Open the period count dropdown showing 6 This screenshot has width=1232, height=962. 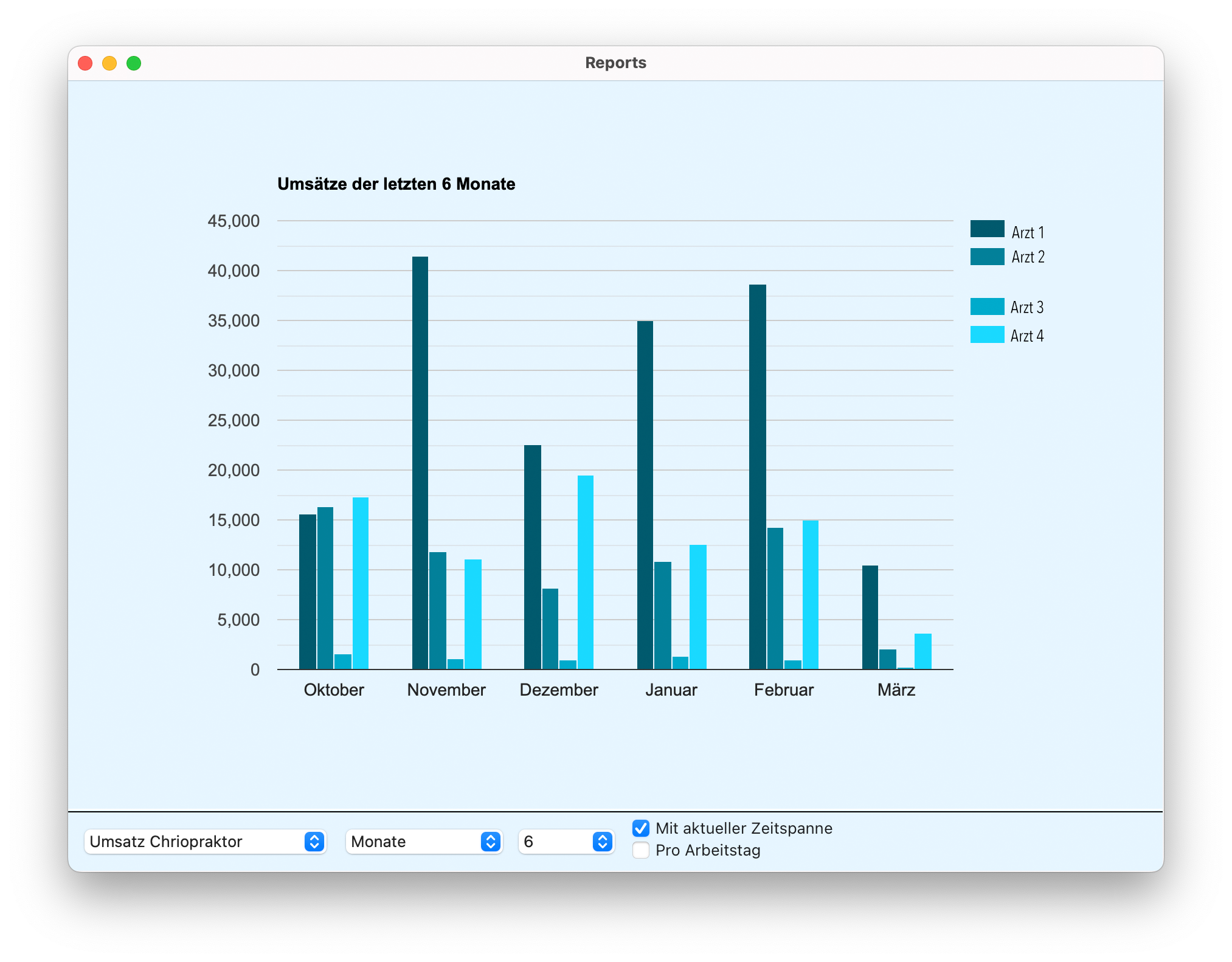pyautogui.click(x=566, y=842)
